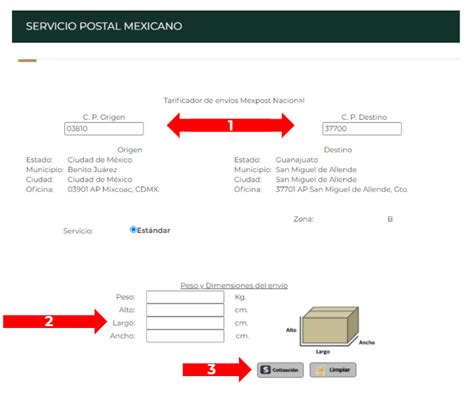Click the origin office text 03901 AP Mixcoac
The width and height of the screenshot is (474, 399).
[113, 189]
